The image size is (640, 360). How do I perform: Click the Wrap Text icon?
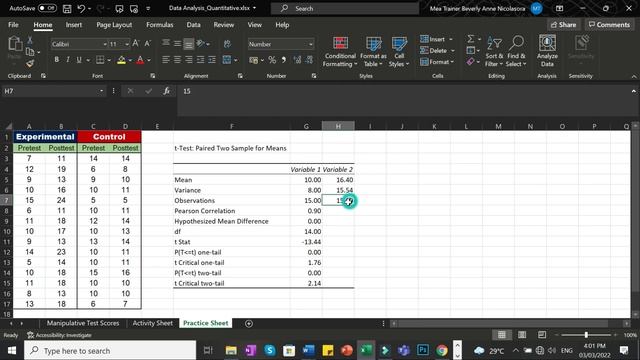227,44
